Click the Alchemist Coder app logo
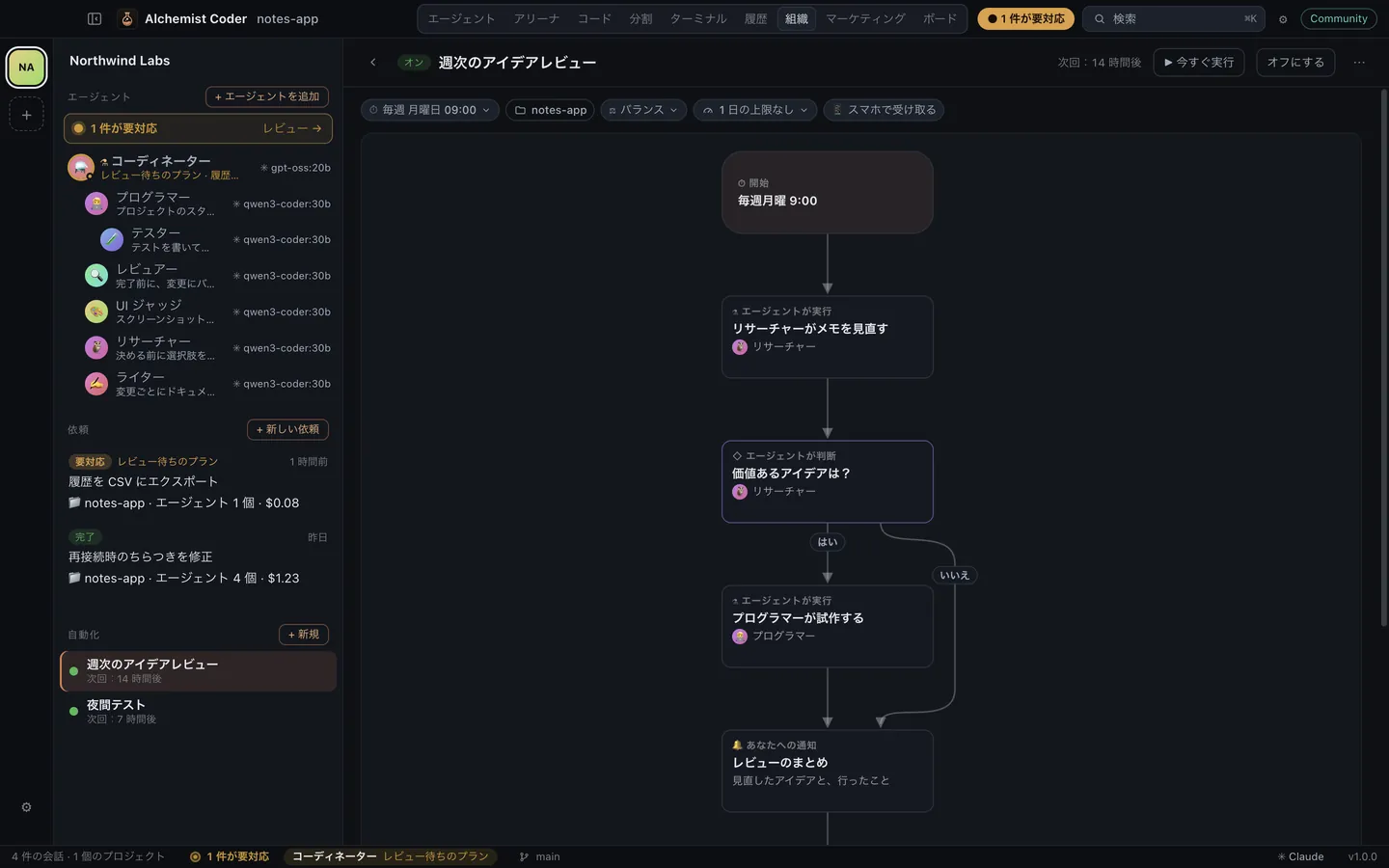This screenshot has height=868, width=1389. [126, 18]
